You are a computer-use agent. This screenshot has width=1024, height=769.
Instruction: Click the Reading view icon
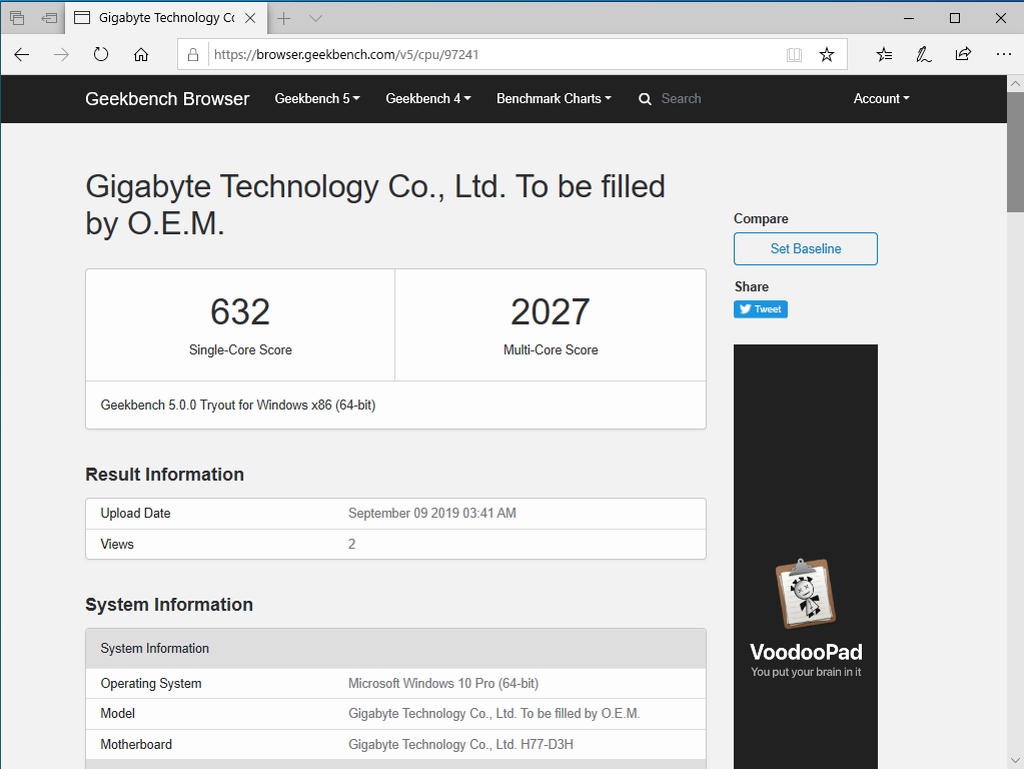(794, 55)
